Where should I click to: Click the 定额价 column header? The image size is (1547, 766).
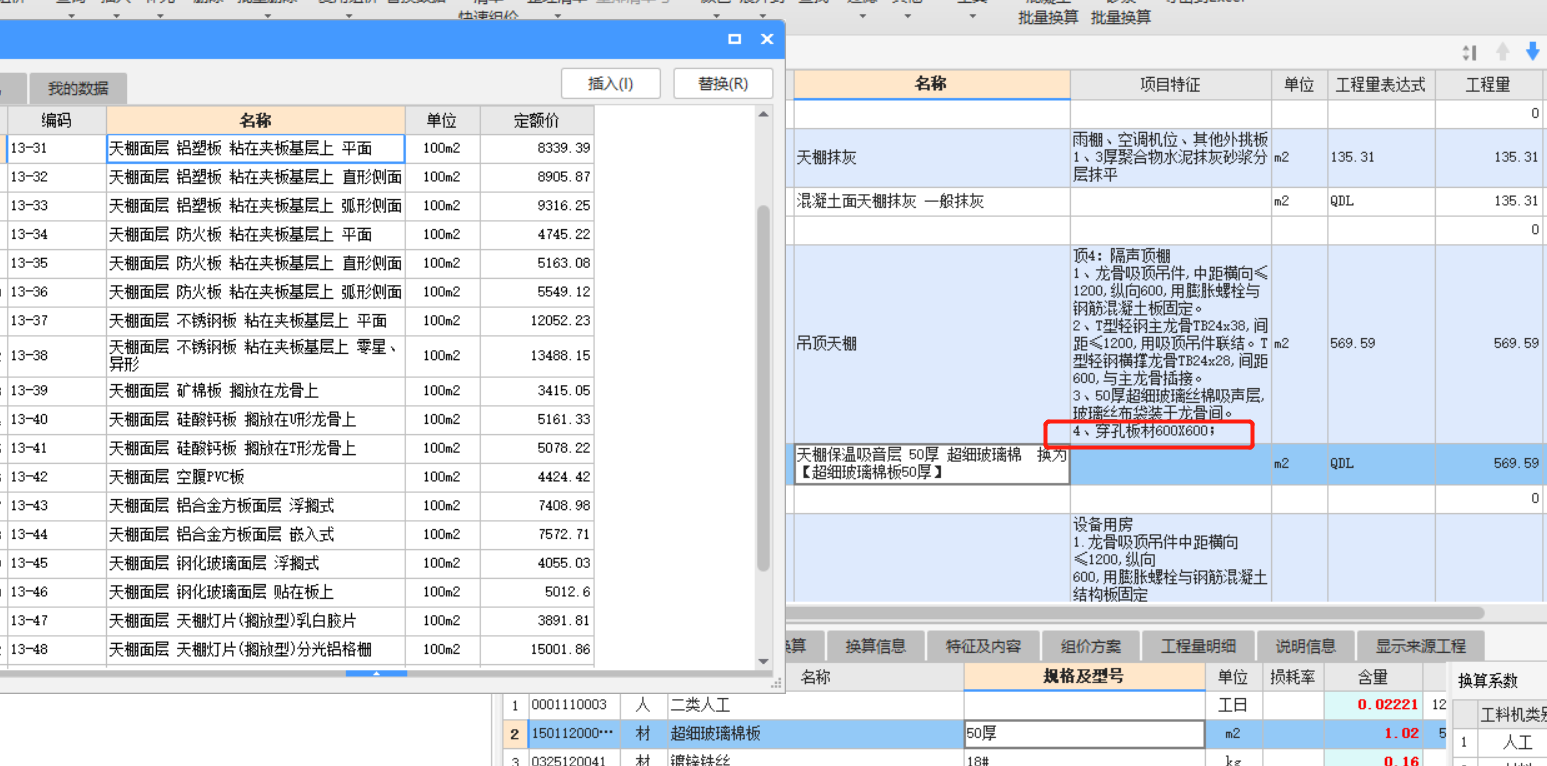(537, 121)
